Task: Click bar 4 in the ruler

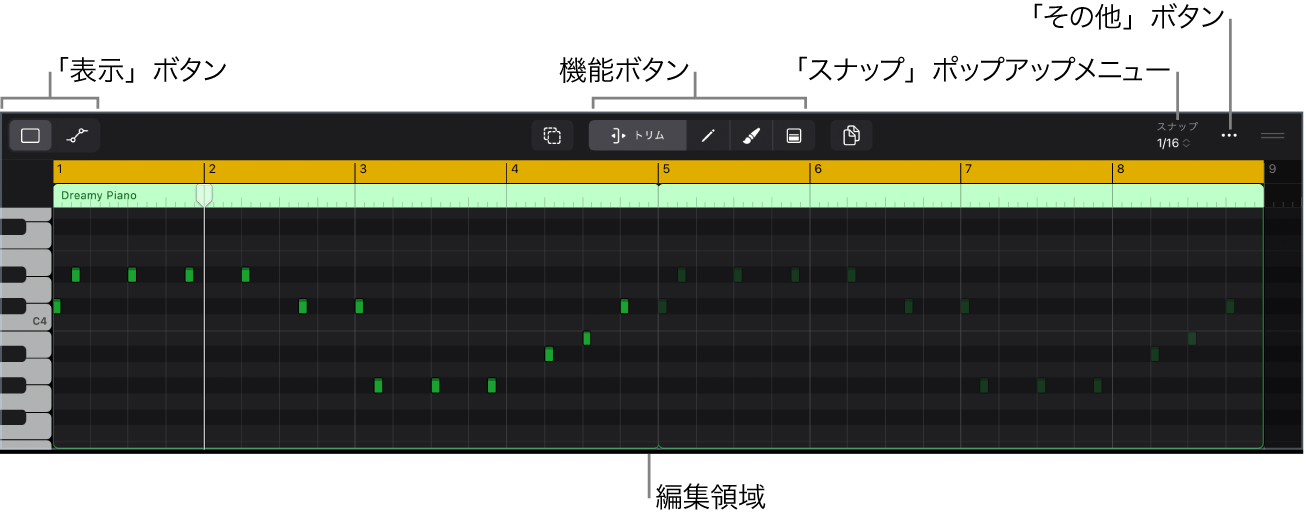Action: point(515,169)
